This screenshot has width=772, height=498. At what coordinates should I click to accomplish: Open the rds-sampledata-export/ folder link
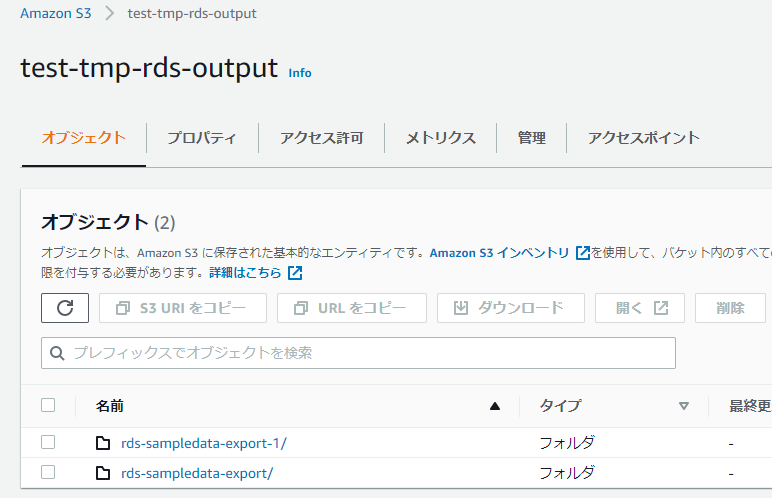197,473
